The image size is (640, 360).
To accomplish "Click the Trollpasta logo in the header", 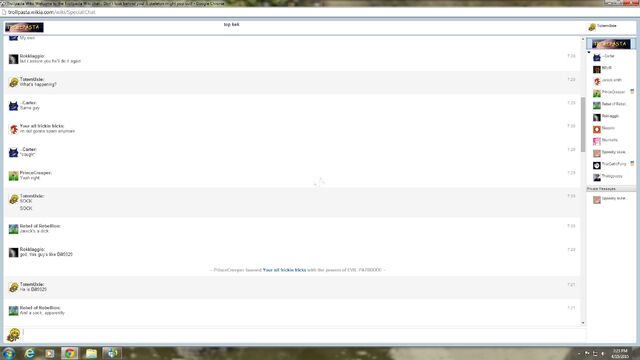I will point(24,27).
